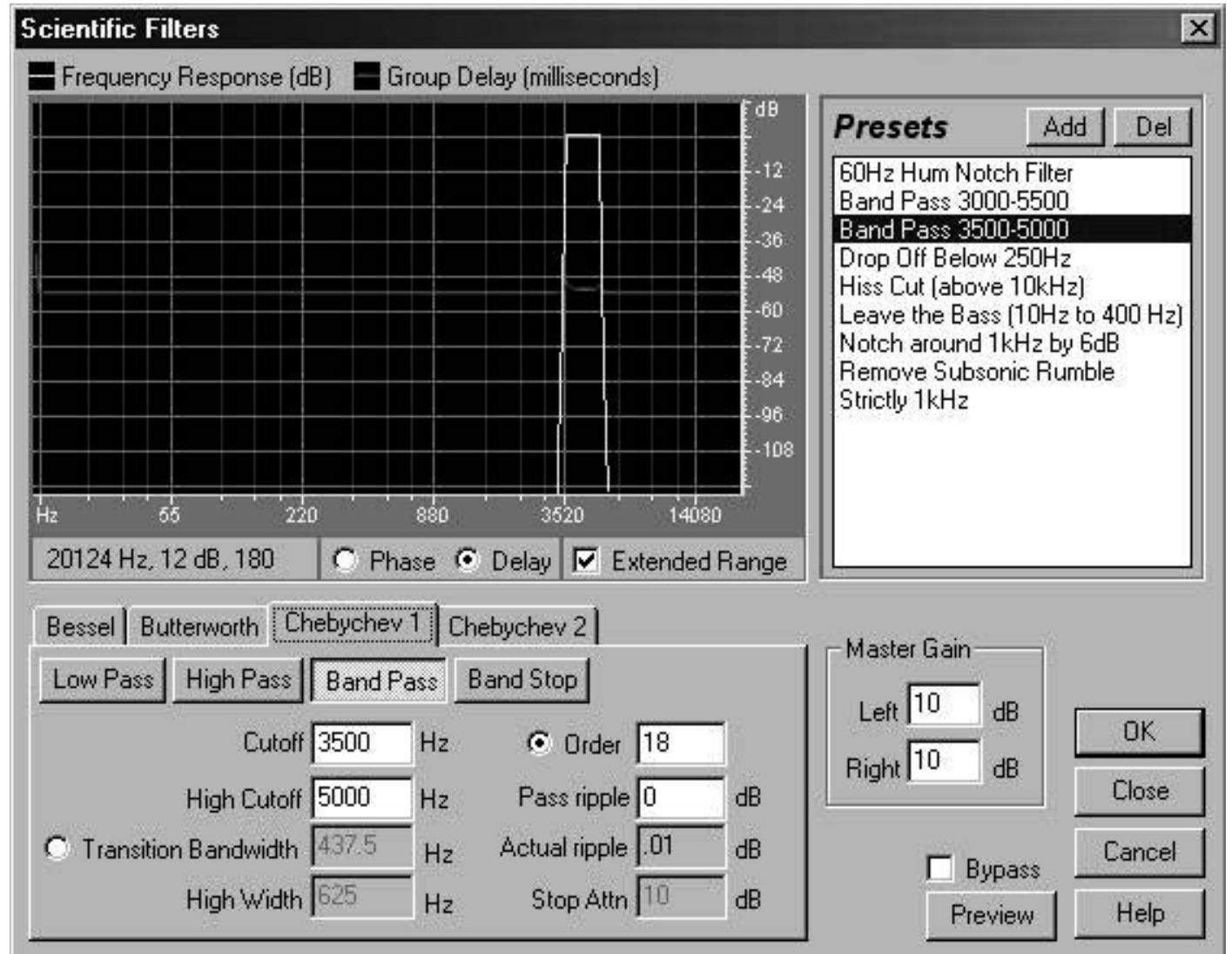Close the dialog with the title bar X

(1199, 29)
